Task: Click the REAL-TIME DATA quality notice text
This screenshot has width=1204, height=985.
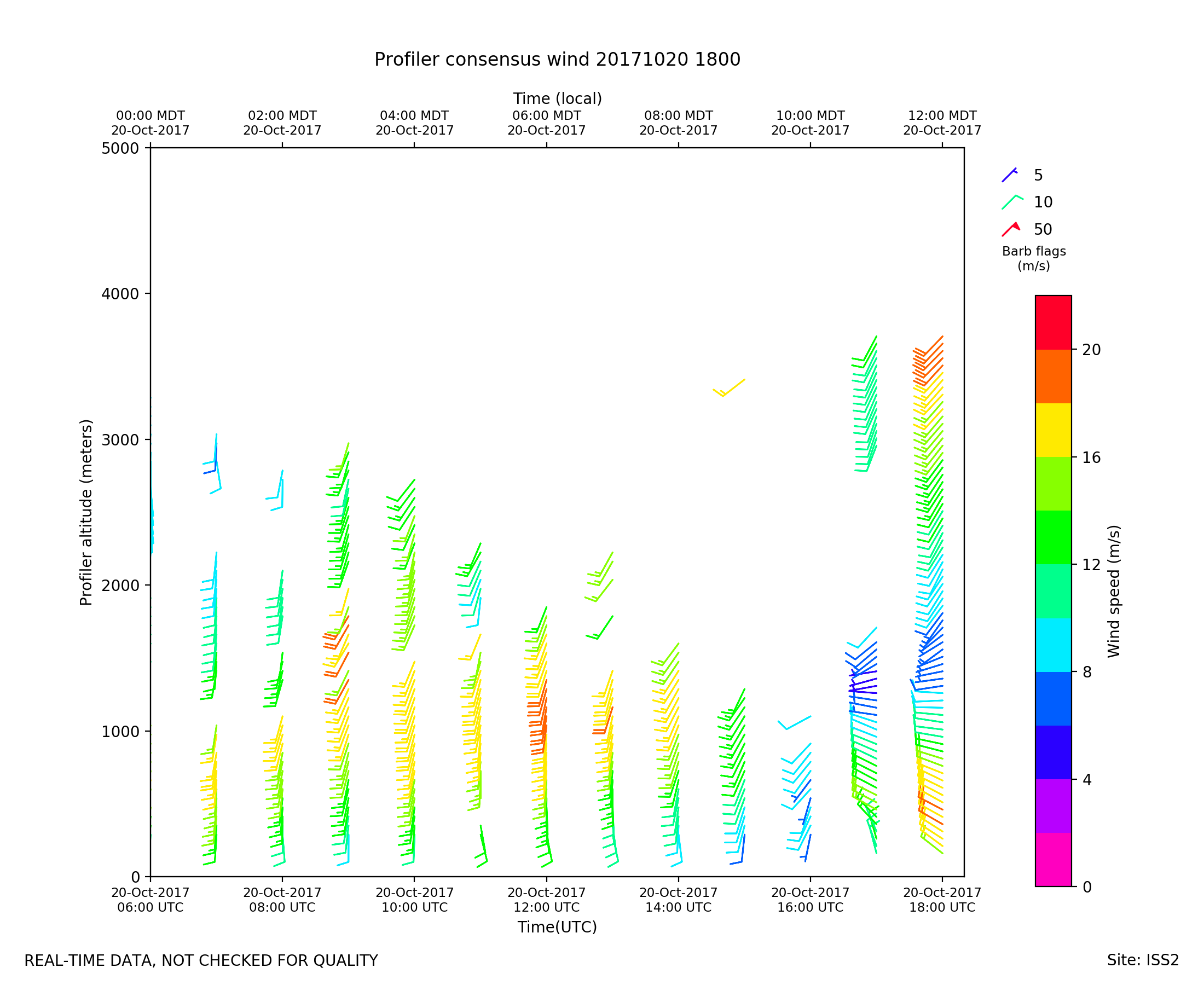Action: [201, 961]
